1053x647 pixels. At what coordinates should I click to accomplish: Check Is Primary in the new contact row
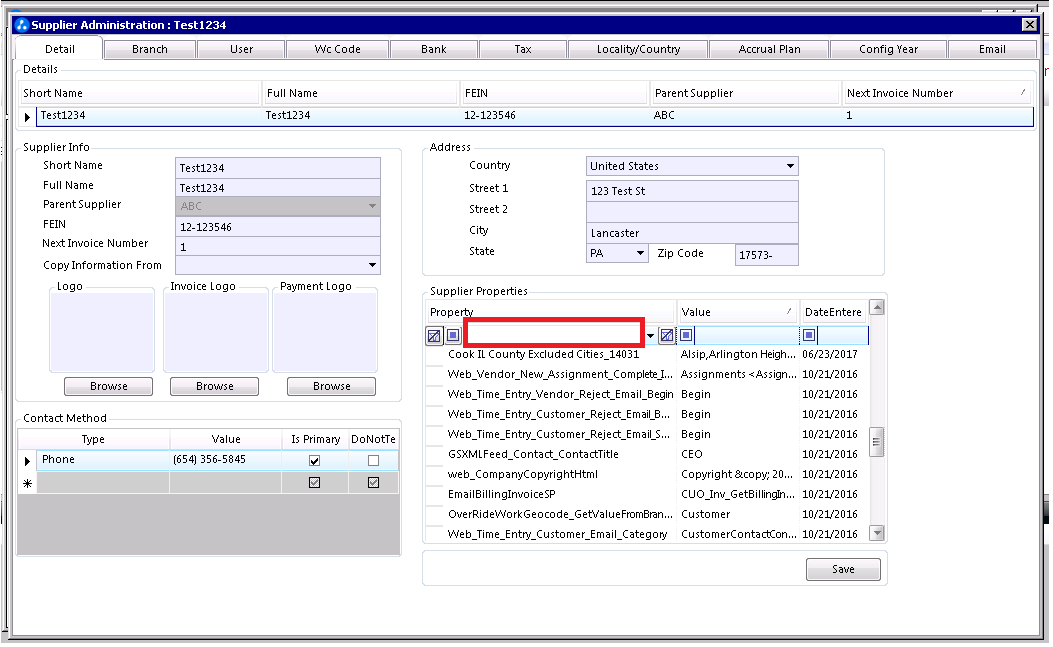point(314,483)
